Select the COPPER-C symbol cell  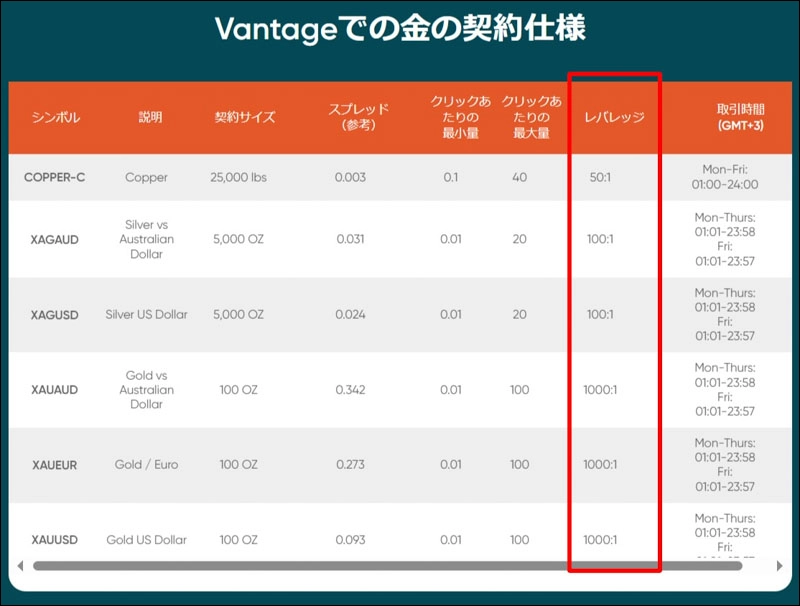[54, 178]
